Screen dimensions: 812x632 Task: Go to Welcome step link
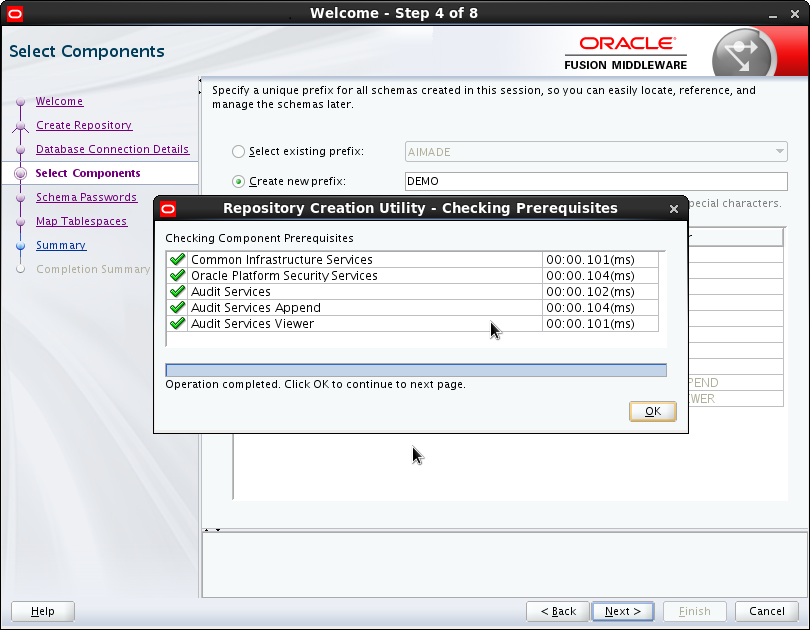(x=60, y=102)
